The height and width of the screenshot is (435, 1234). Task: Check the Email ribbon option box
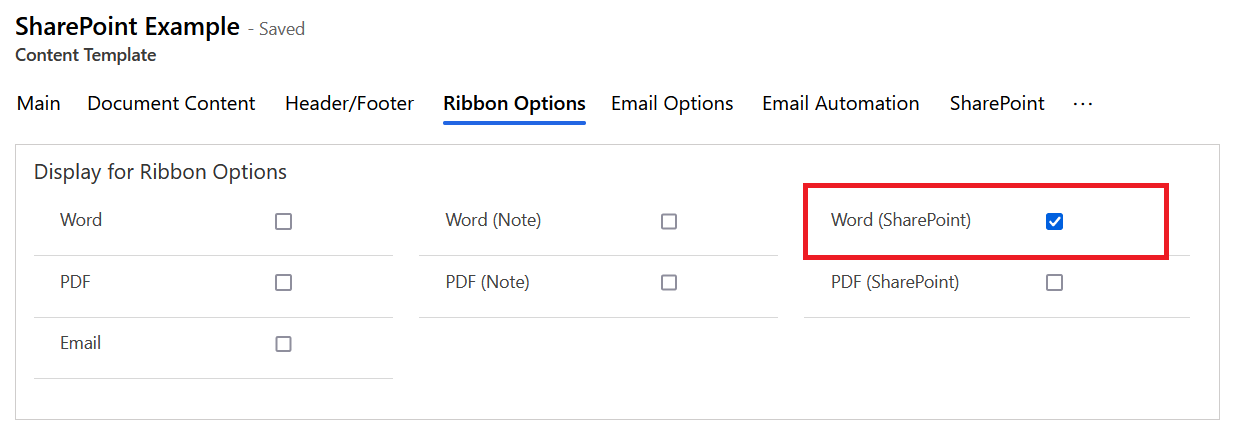point(283,344)
